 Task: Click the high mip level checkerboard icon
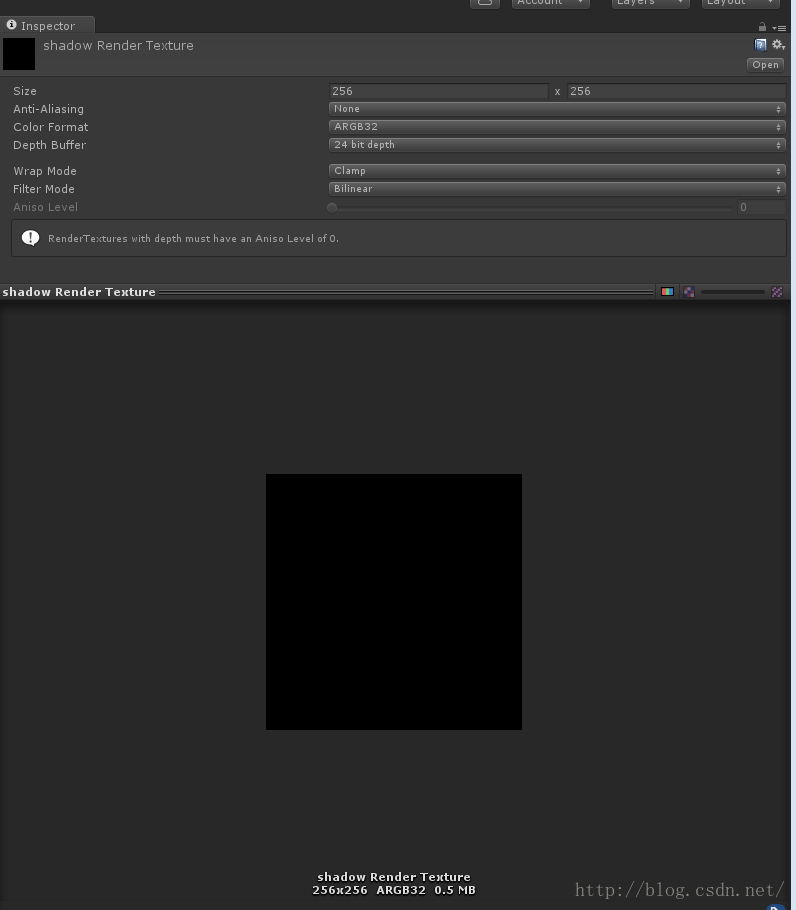pos(777,292)
